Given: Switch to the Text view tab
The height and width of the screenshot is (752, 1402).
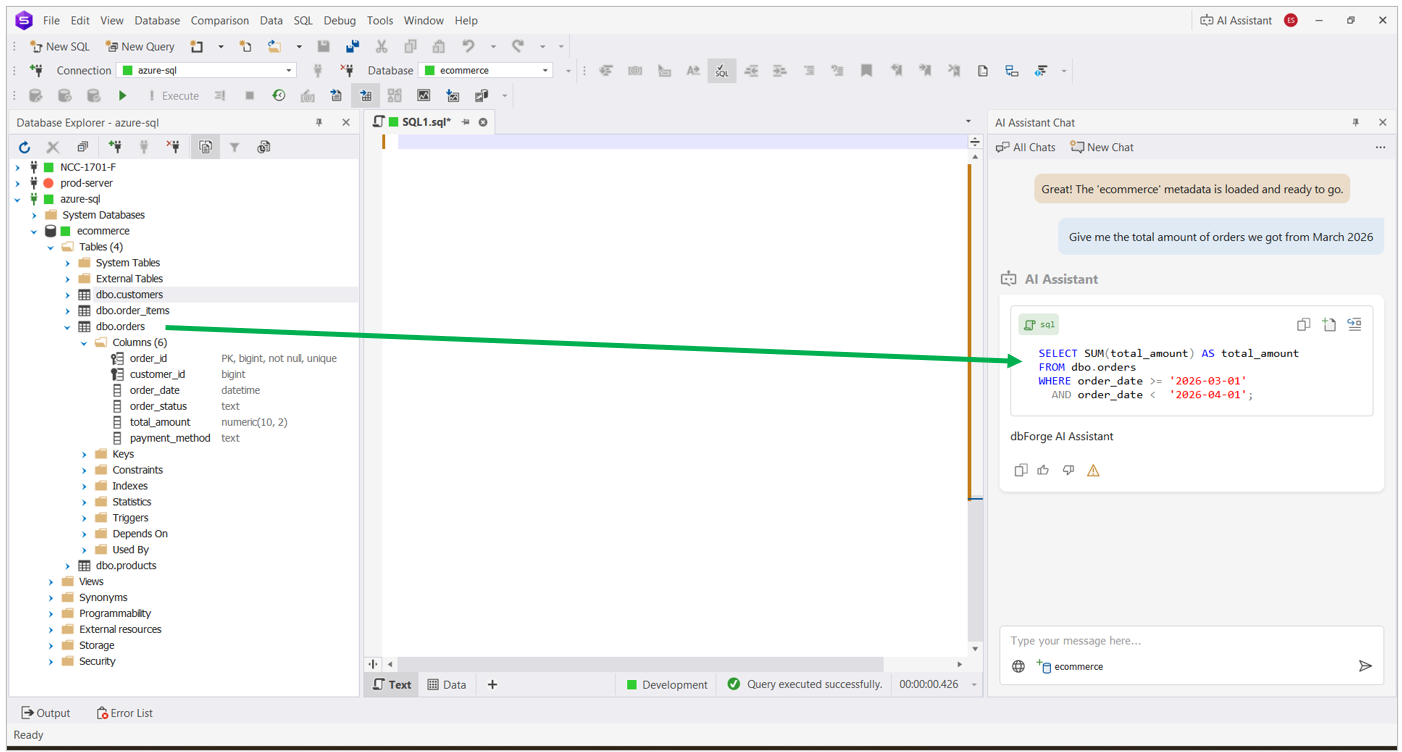Looking at the screenshot, I should [392, 685].
